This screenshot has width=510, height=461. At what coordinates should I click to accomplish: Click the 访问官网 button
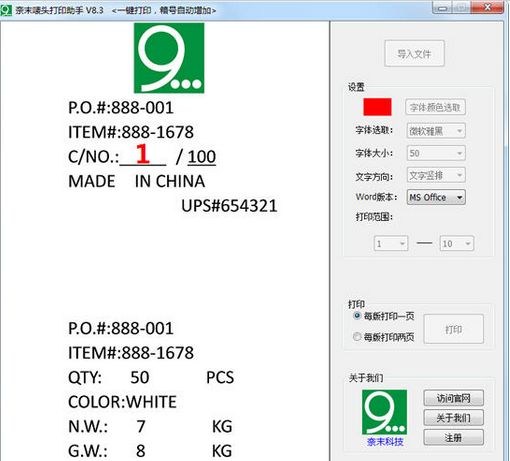[x=453, y=398]
